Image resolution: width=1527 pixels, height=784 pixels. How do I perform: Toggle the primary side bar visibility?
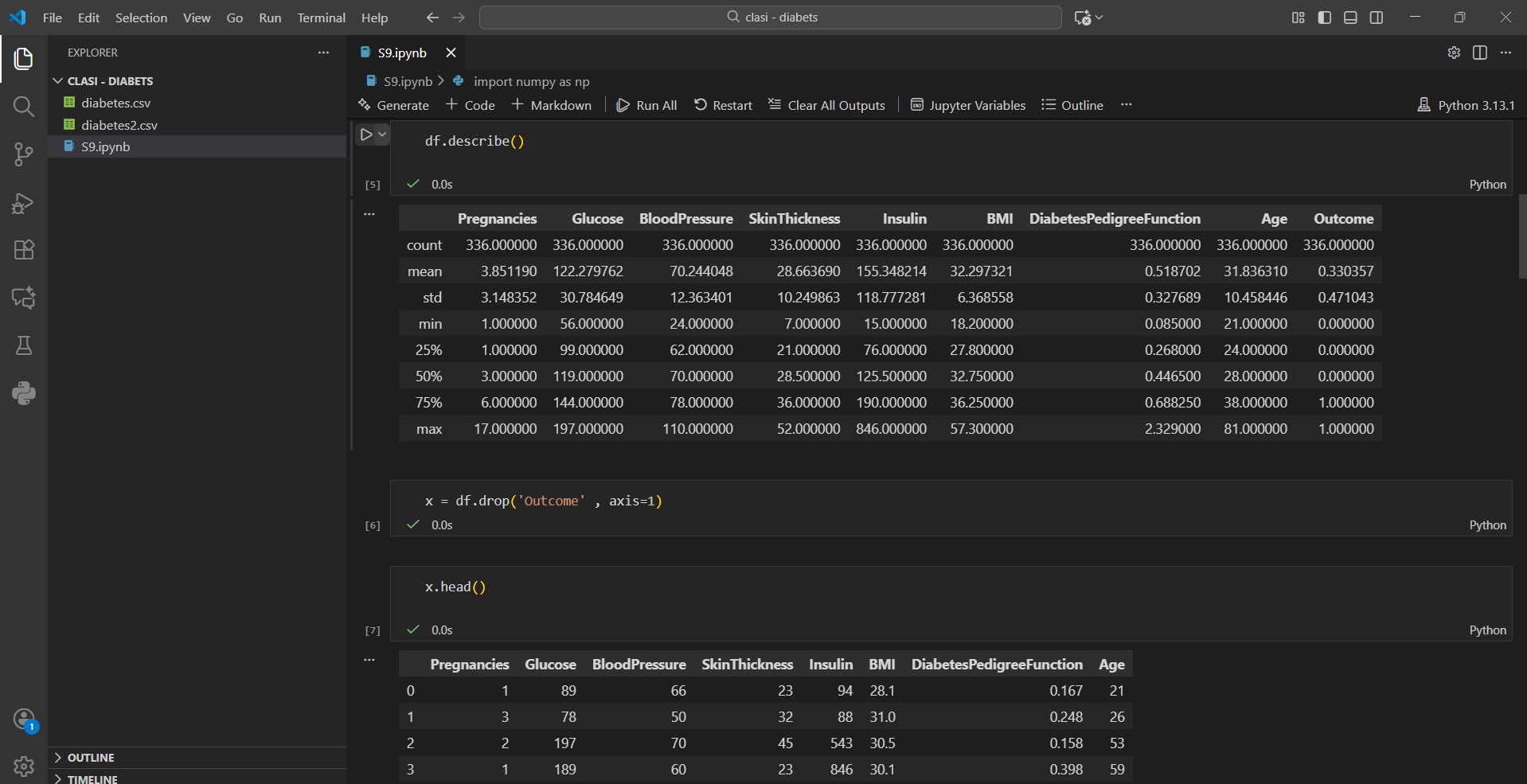[1324, 18]
